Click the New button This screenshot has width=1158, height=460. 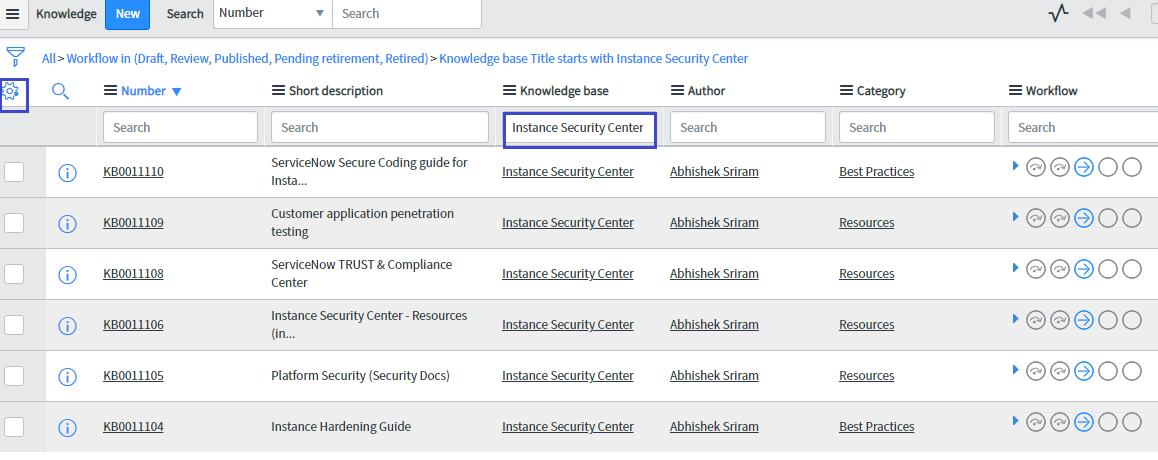128,14
